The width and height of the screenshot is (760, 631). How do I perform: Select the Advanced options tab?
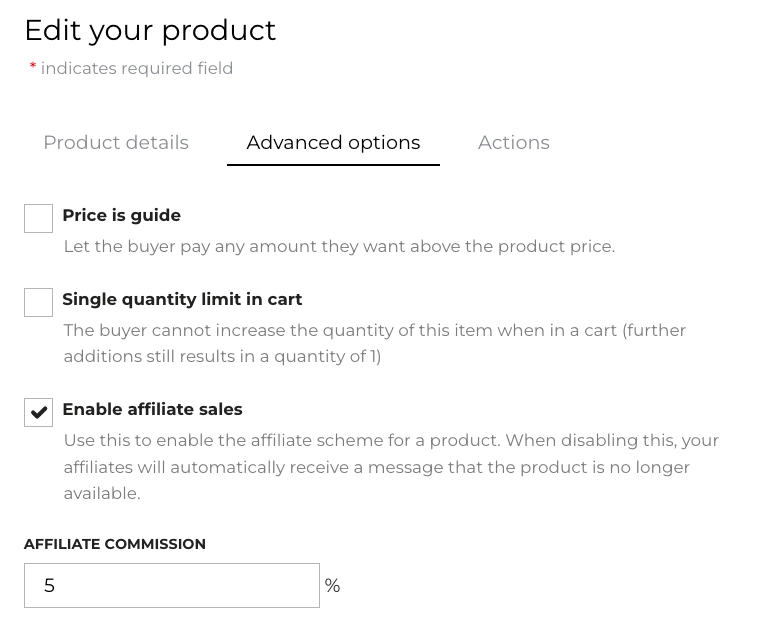click(x=333, y=143)
